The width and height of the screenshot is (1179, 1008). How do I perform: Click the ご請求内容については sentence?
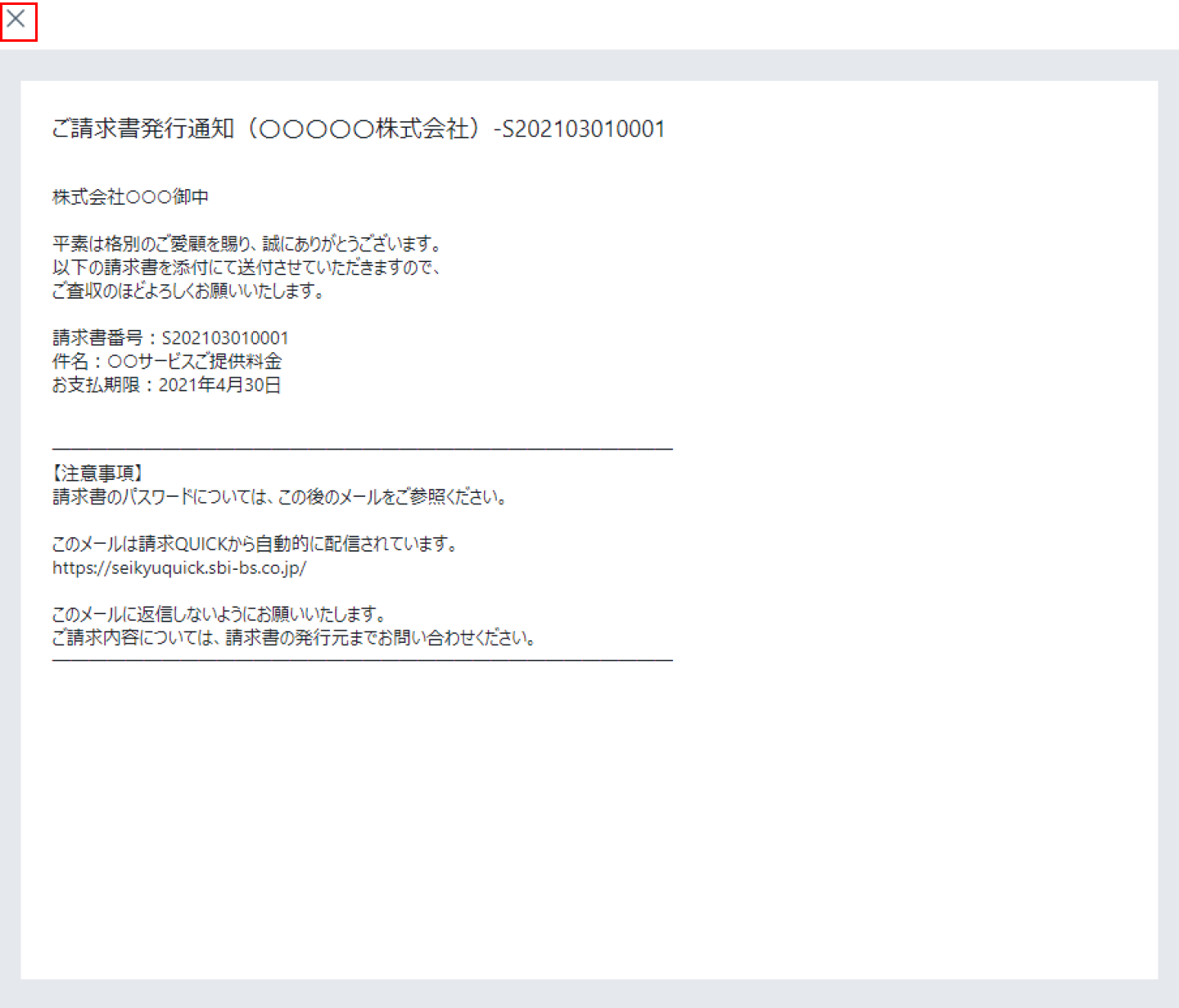(294, 638)
